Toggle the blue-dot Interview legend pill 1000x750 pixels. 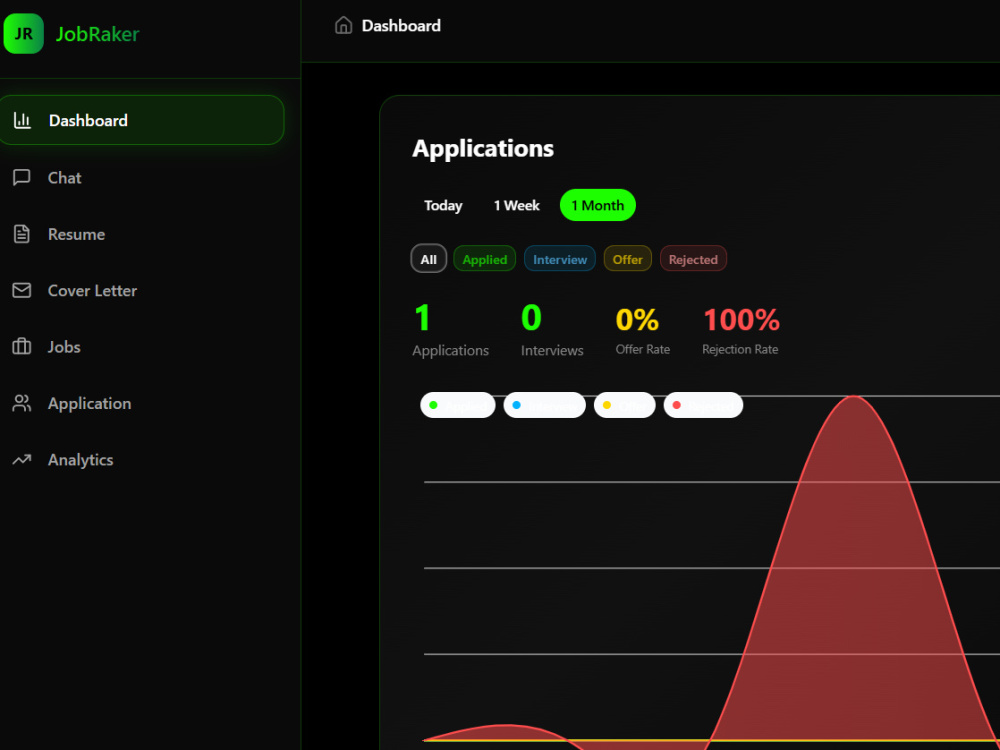click(x=545, y=405)
